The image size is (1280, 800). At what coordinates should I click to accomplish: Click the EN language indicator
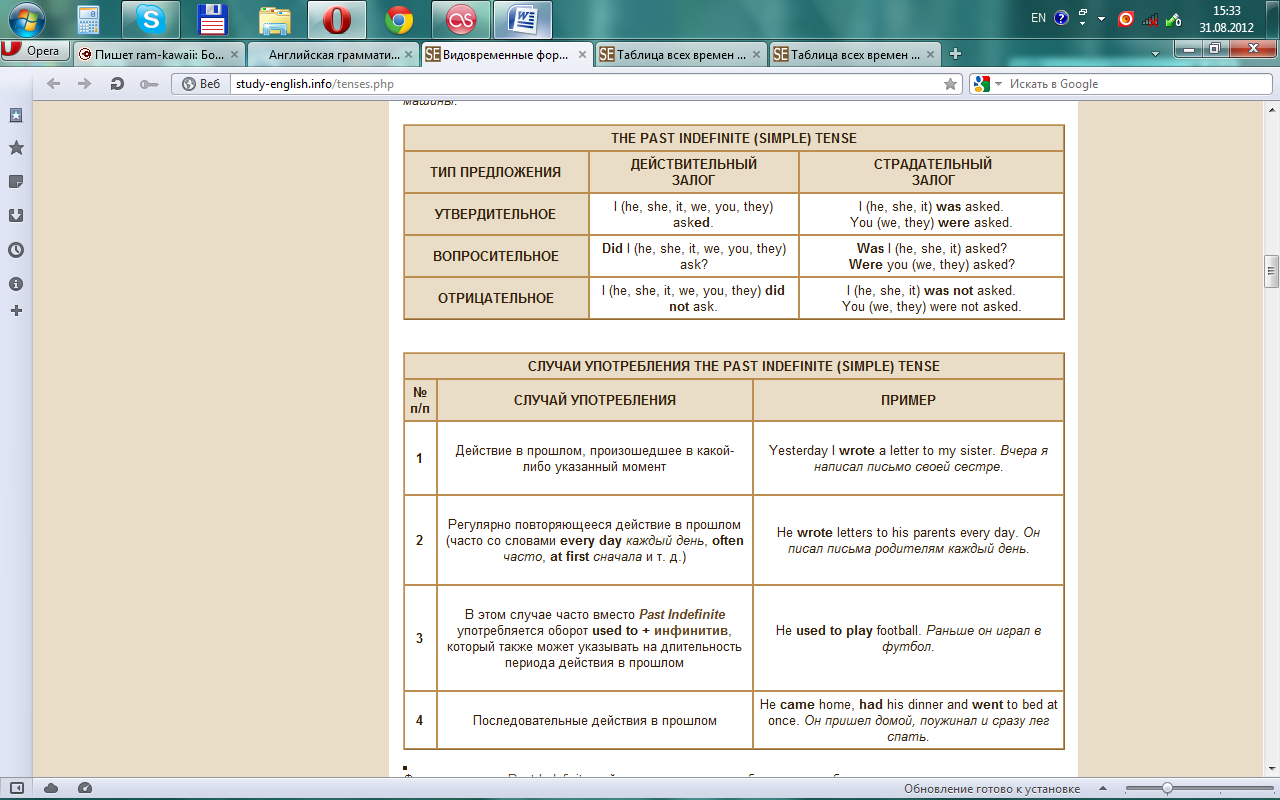(x=1038, y=18)
